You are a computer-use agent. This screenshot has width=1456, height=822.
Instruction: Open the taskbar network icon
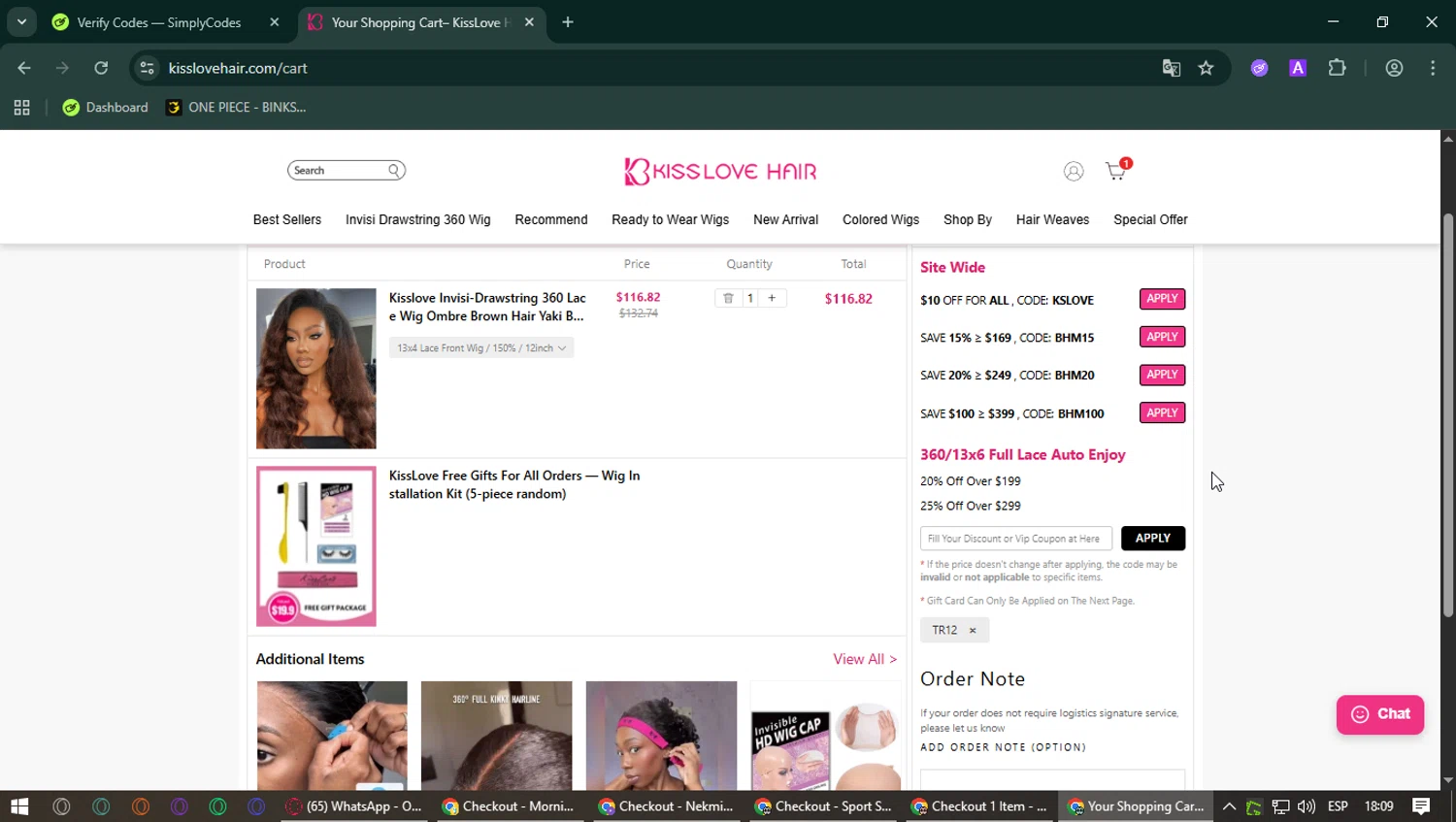[1280, 806]
